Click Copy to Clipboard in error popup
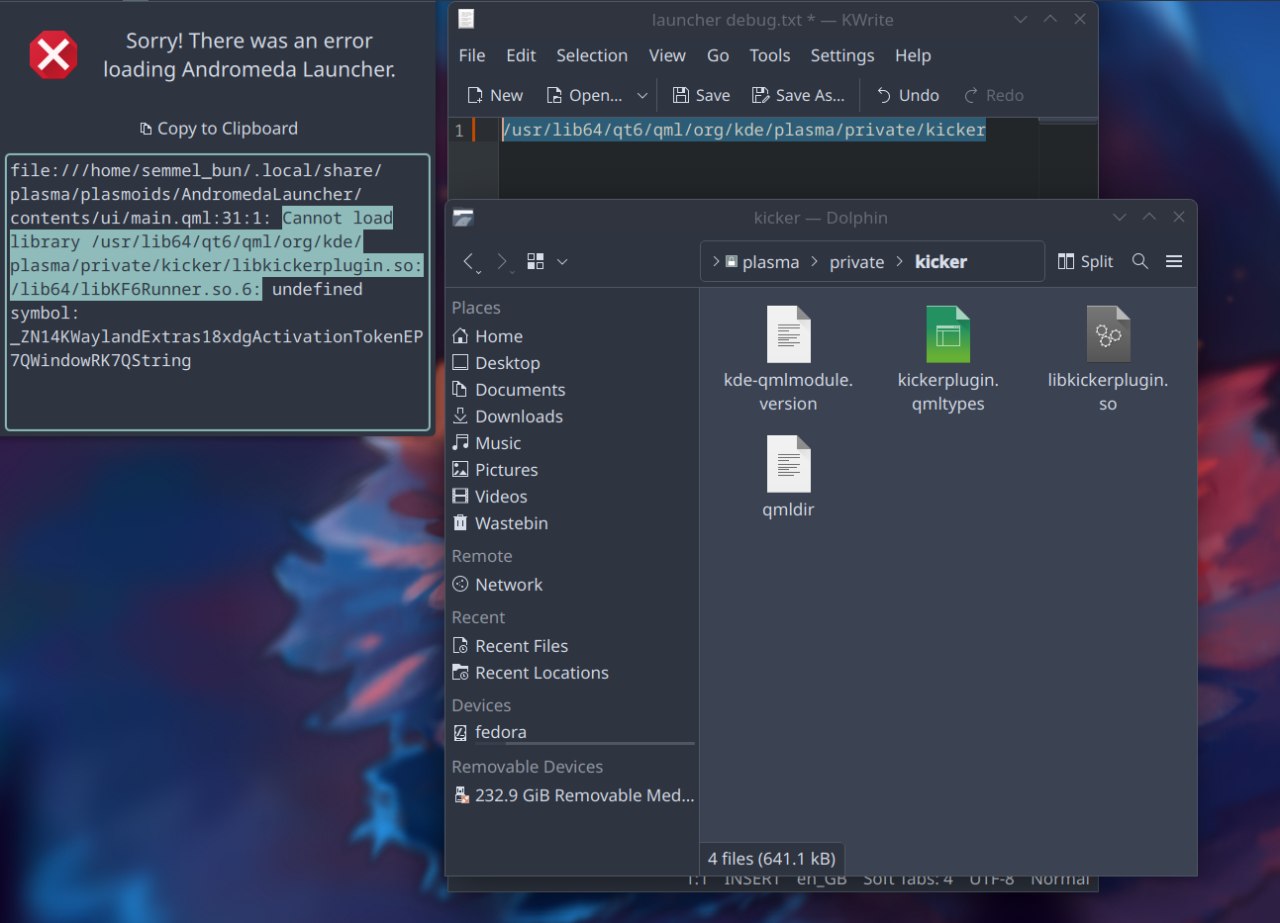The height and width of the screenshot is (923, 1280). pyautogui.click(x=218, y=129)
